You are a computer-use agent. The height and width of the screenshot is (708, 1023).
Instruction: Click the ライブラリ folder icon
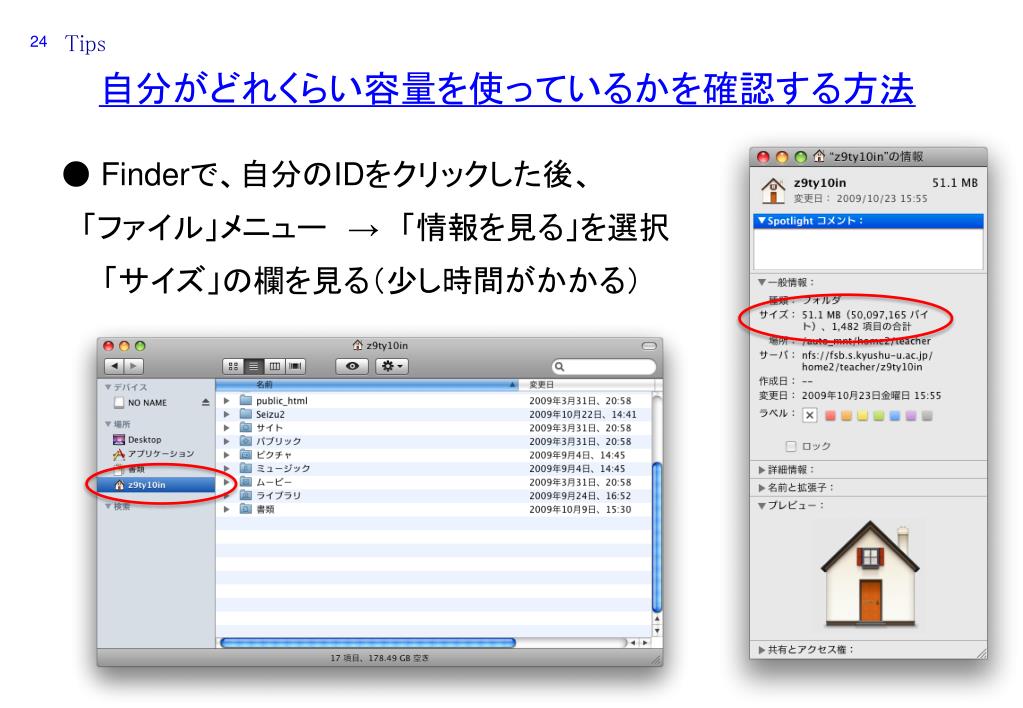tap(246, 495)
